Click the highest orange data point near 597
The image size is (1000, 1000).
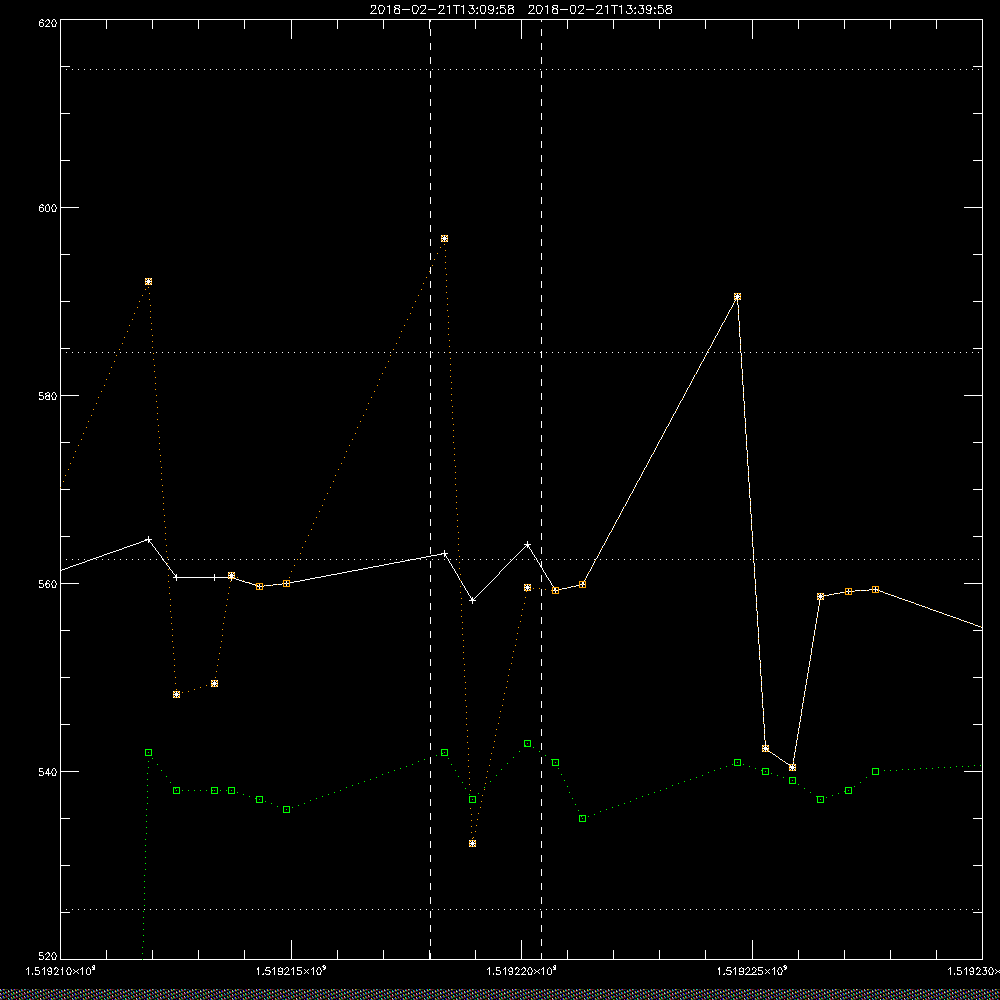(x=445, y=239)
